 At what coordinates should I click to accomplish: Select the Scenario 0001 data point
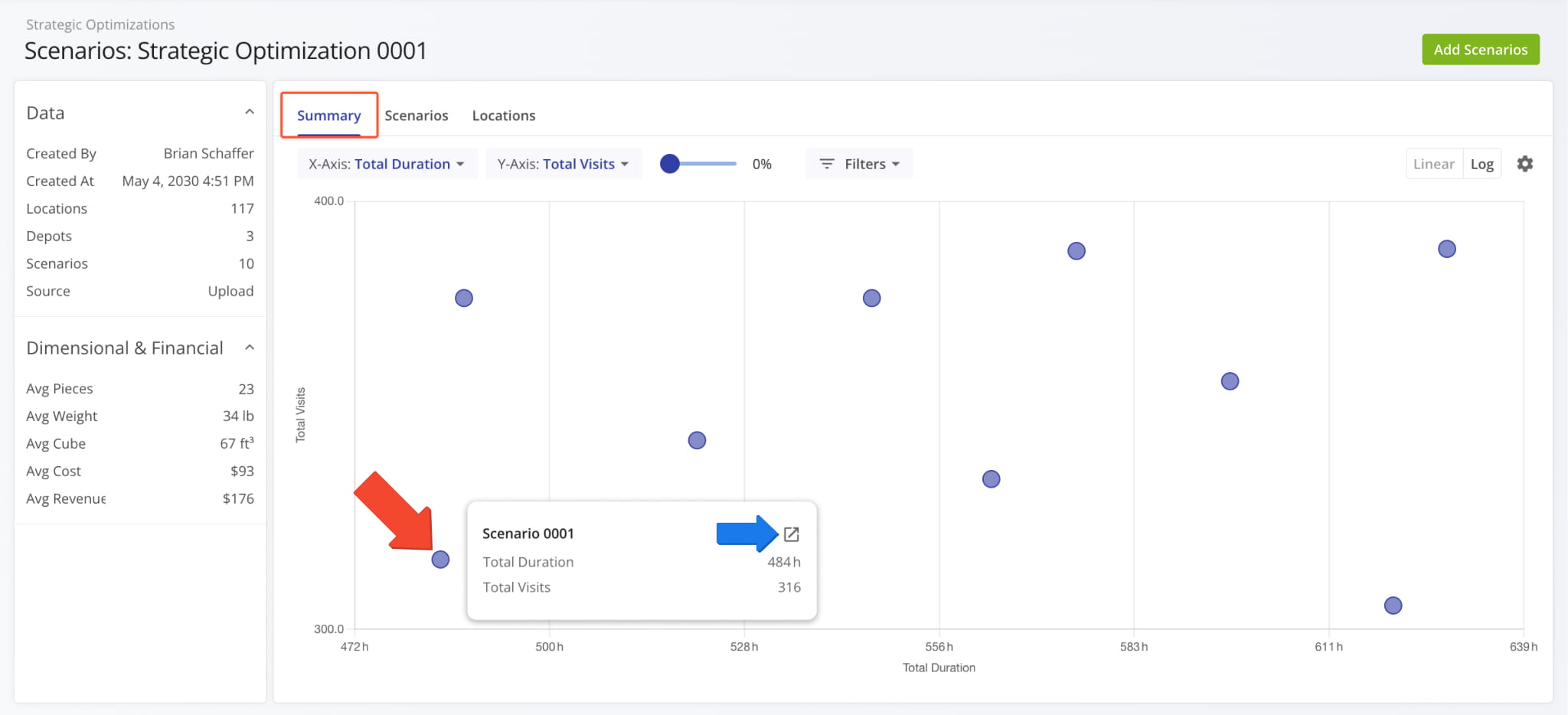(440, 560)
